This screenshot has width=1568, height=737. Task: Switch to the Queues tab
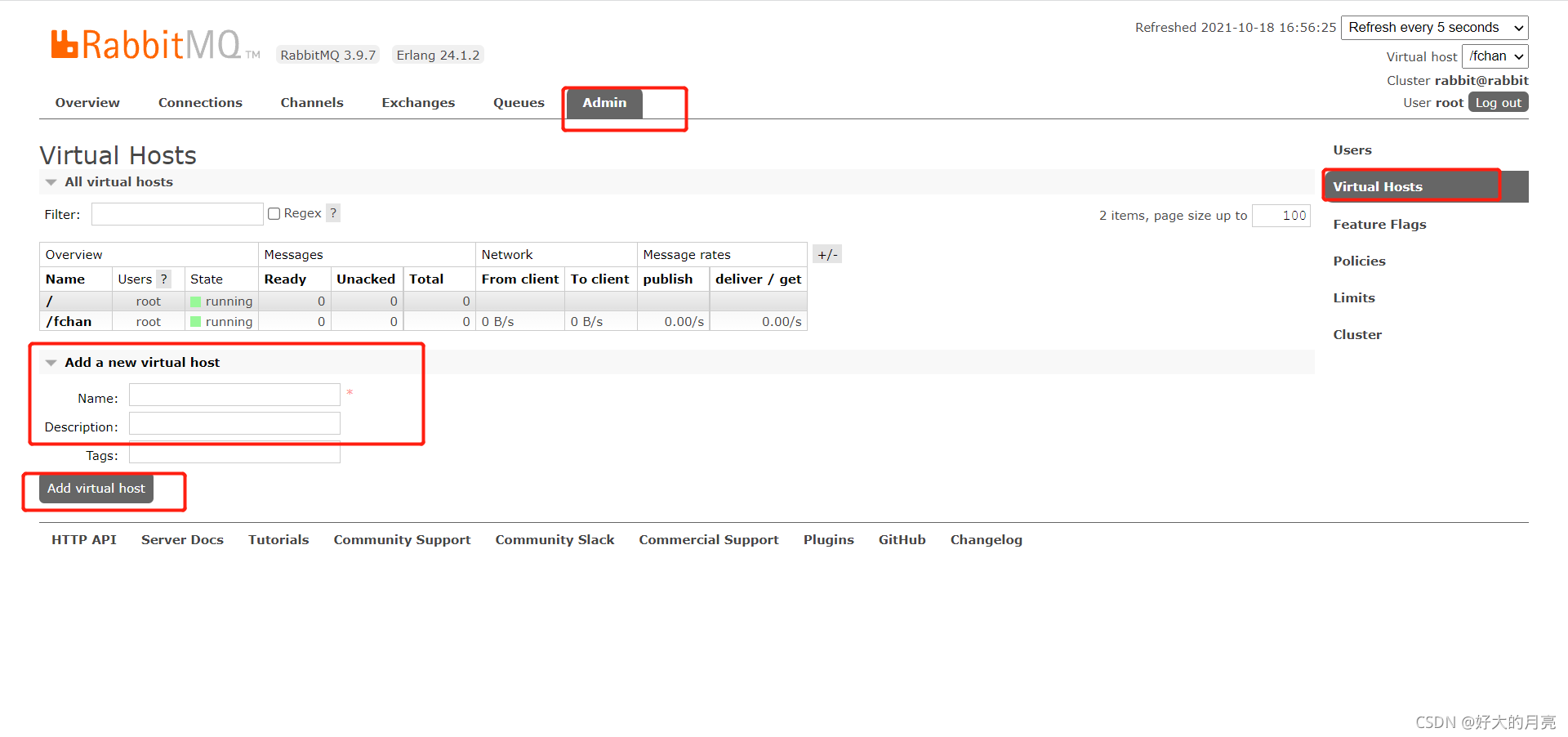coord(519,103)
